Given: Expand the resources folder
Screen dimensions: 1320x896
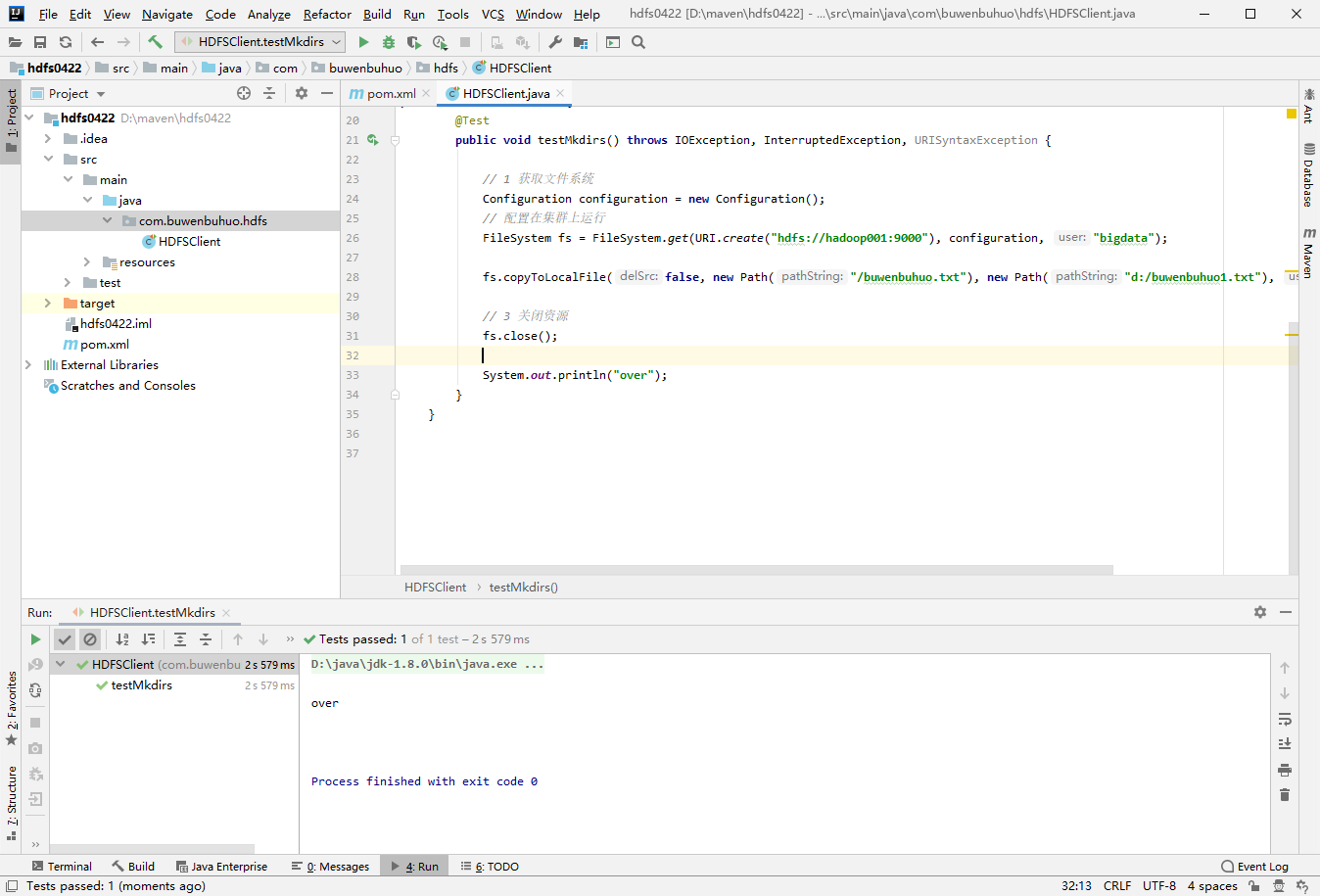Looking at the screenshot, I should (x=87, y=262).
